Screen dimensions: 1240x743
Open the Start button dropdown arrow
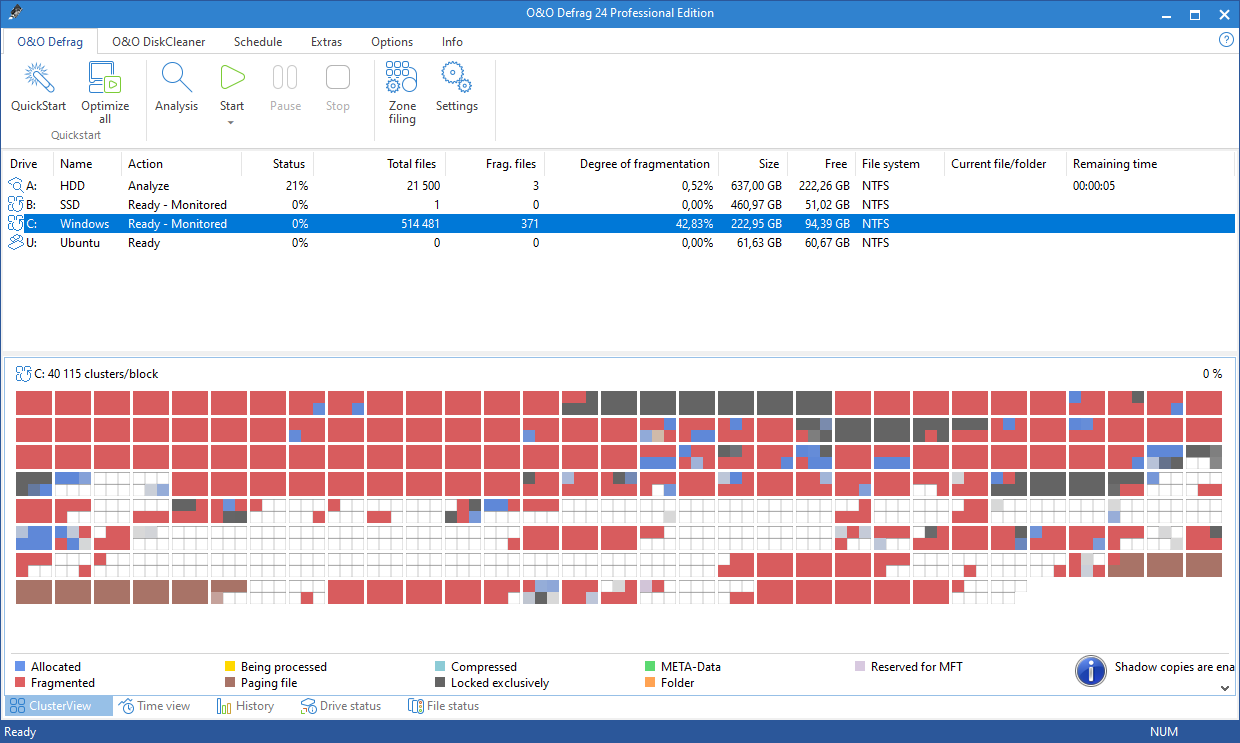tap(231, 122)
